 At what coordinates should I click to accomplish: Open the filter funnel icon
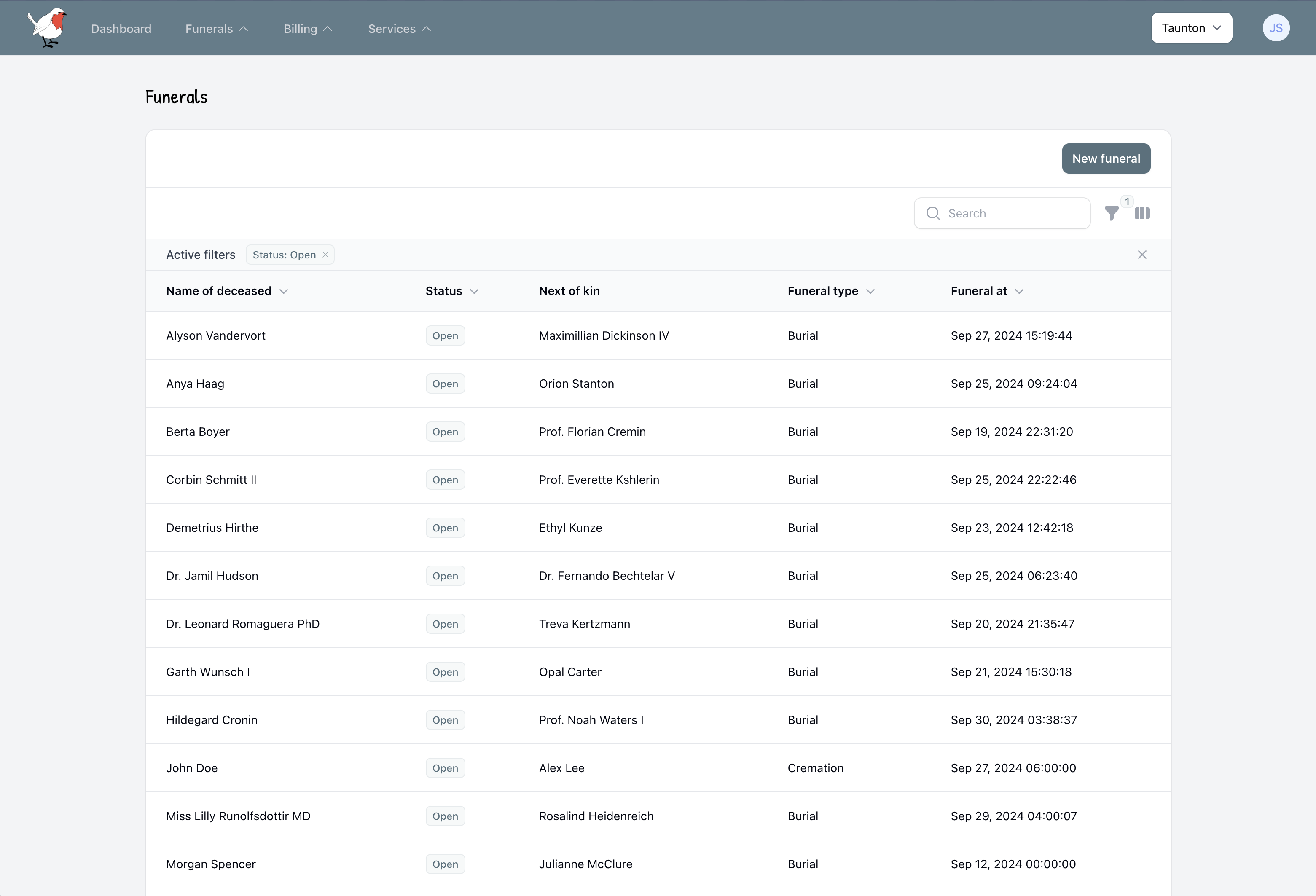(x=1112, y=213)
